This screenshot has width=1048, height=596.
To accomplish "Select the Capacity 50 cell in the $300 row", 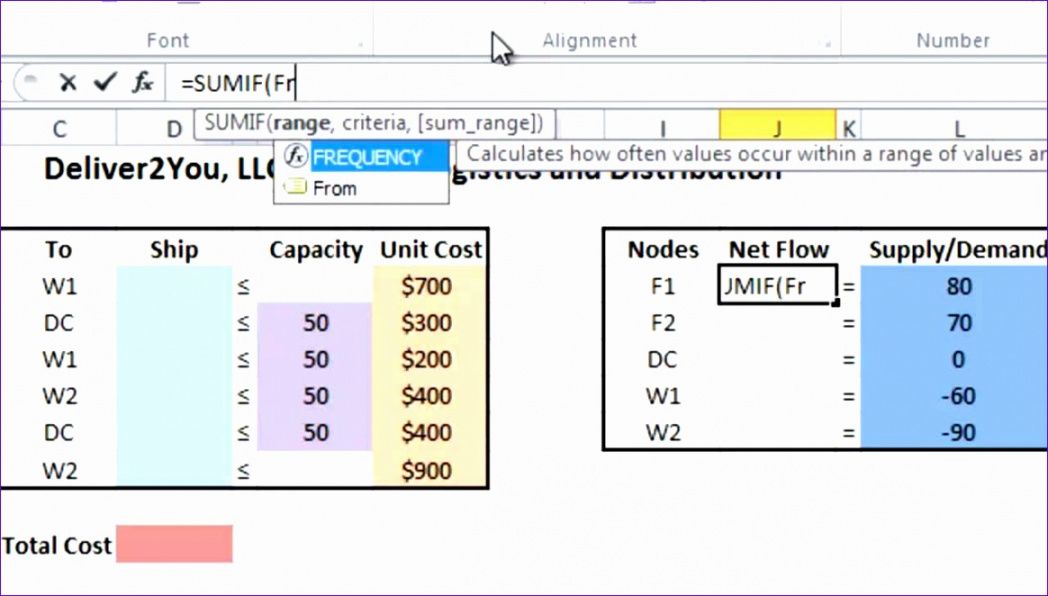I will click(x=314, y=323).
